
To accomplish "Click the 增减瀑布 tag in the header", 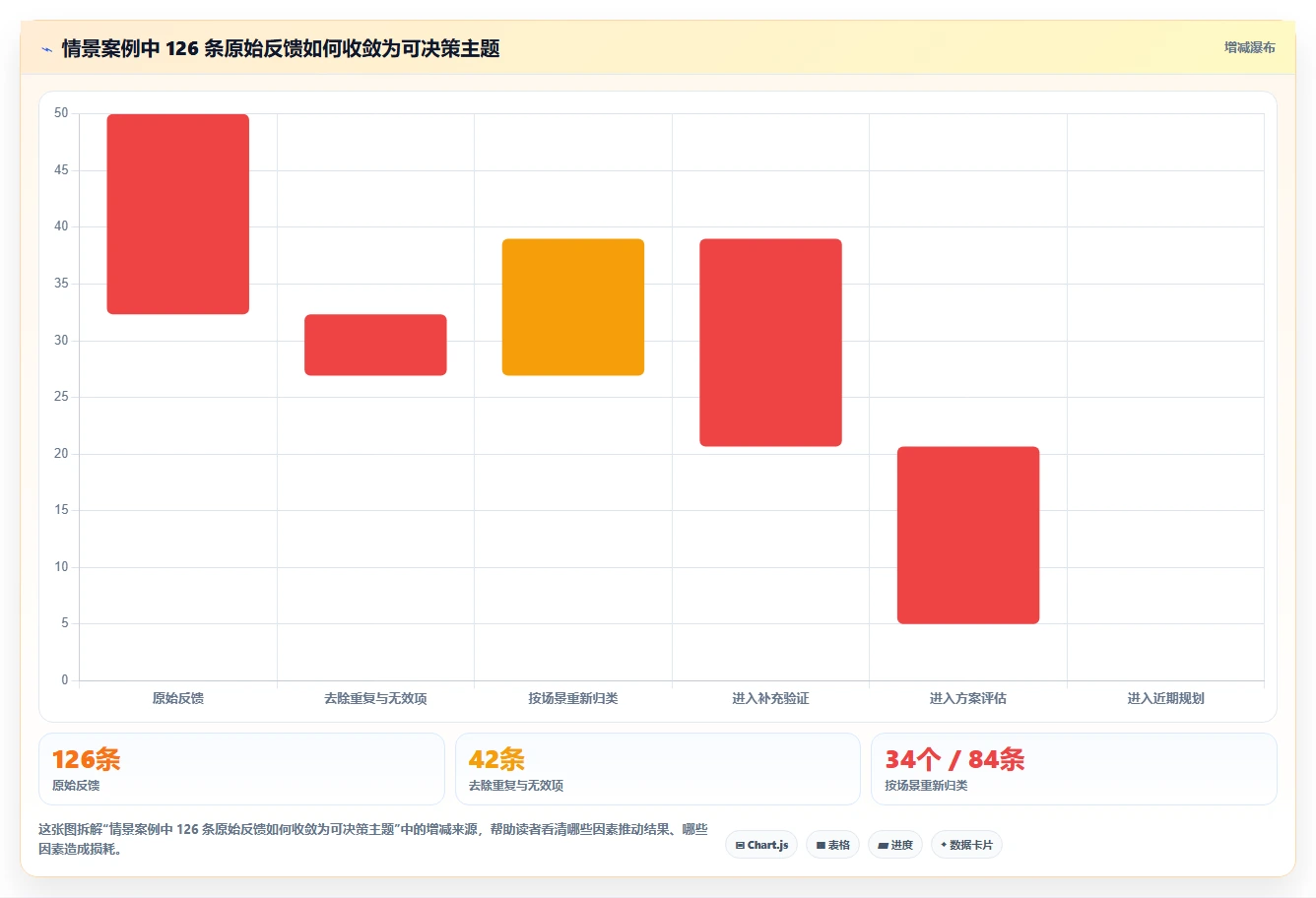I will (1250, 47).
